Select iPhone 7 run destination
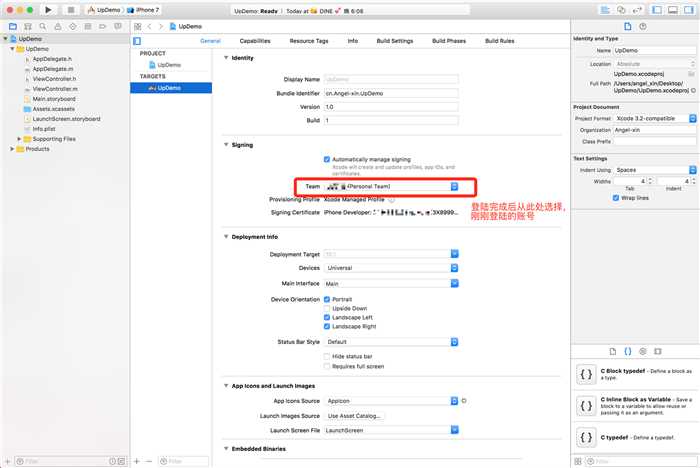Viewport: 700px width, 468px height. (x=144, y=10)
